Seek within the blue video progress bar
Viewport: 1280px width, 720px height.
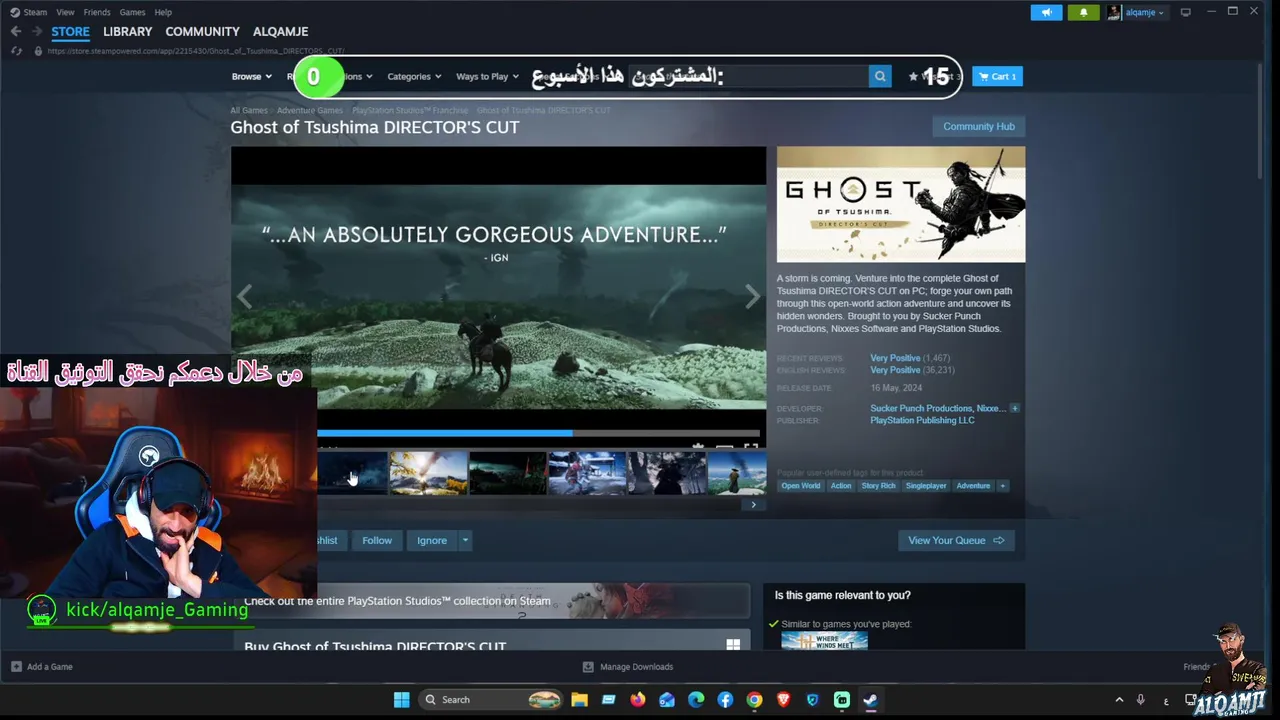pos(539,433)
